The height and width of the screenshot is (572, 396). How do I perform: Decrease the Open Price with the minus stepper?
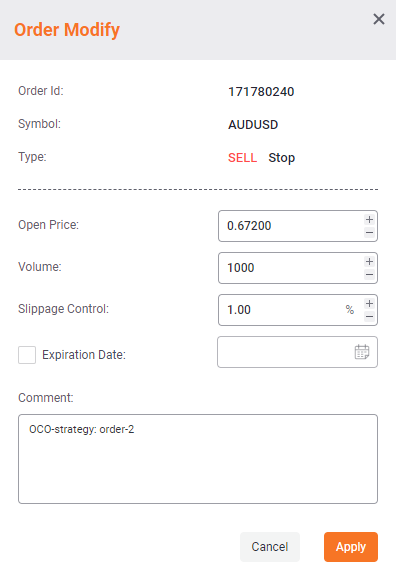369,232
